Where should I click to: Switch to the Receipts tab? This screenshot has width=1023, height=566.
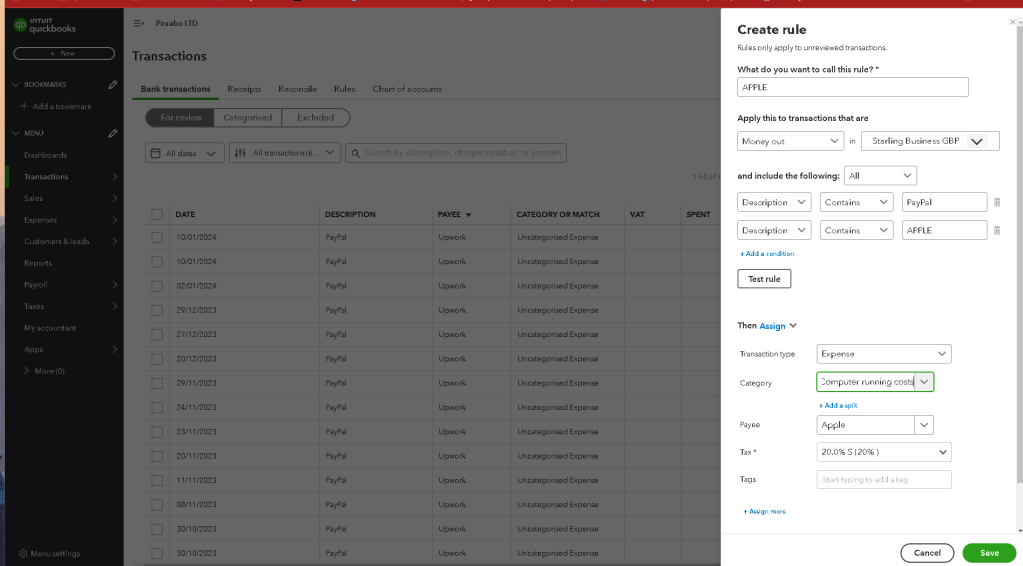coord(244,89)
